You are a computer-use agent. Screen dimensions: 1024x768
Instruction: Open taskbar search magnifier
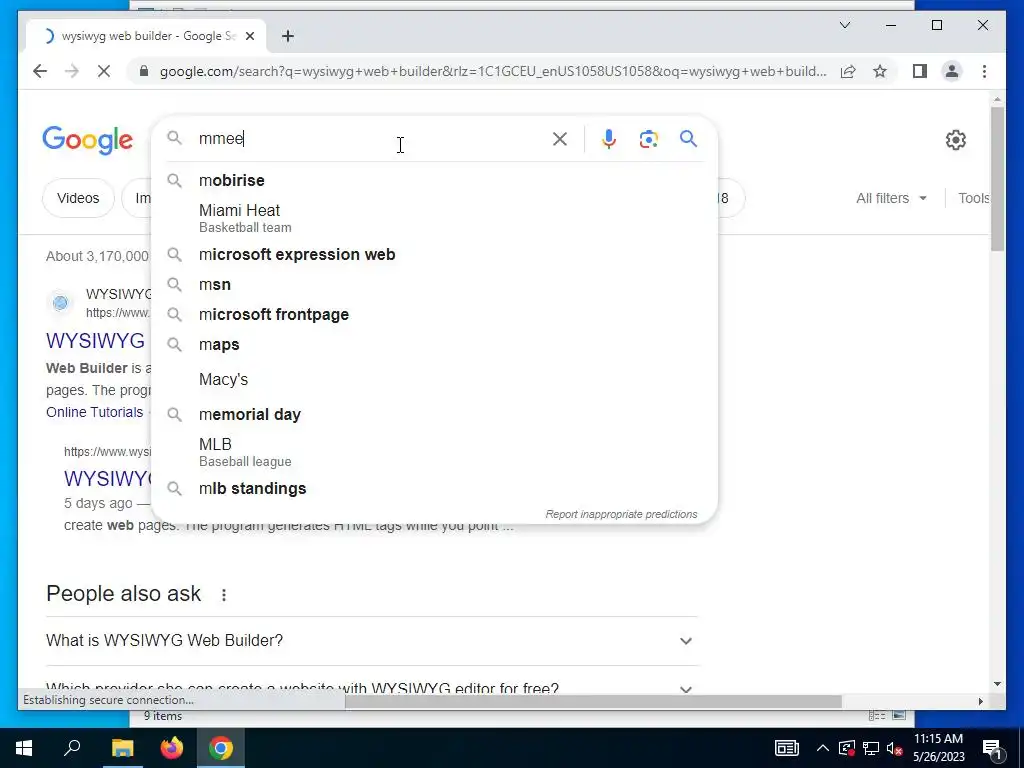tap(72, 748)
